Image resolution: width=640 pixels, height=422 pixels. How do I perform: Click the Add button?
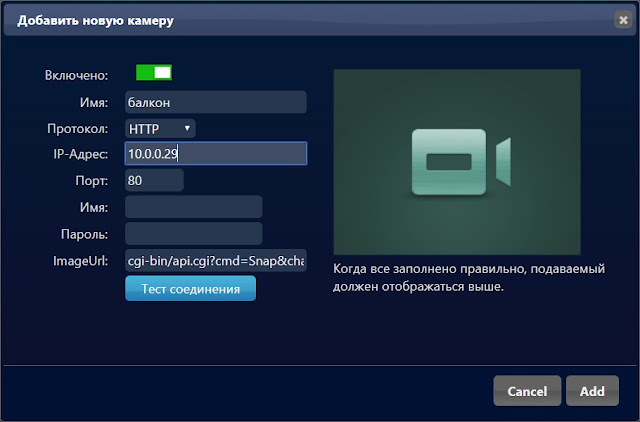tap(592, 391)
